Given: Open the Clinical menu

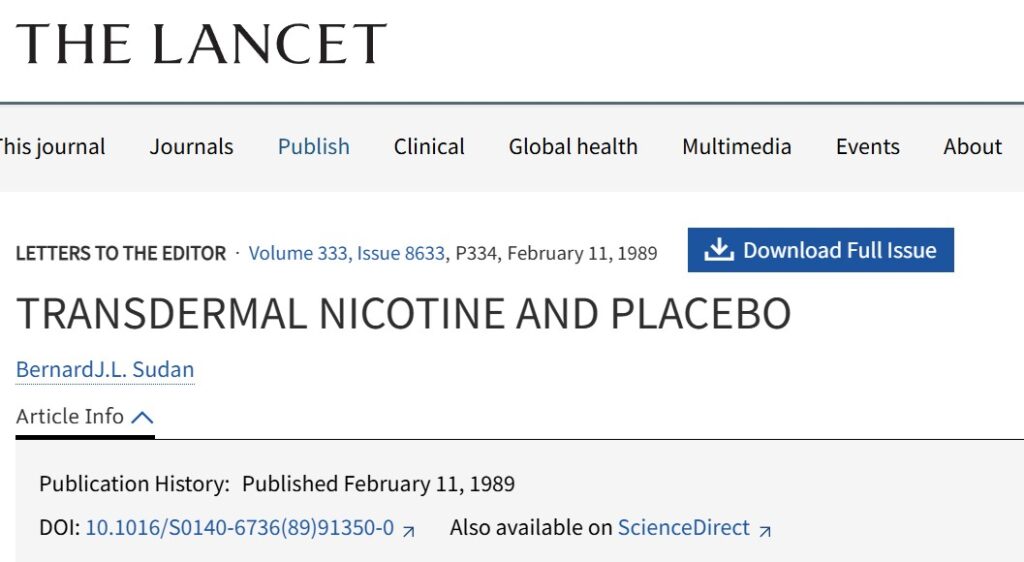Looking at the screenshot, I should coord(429,147).
